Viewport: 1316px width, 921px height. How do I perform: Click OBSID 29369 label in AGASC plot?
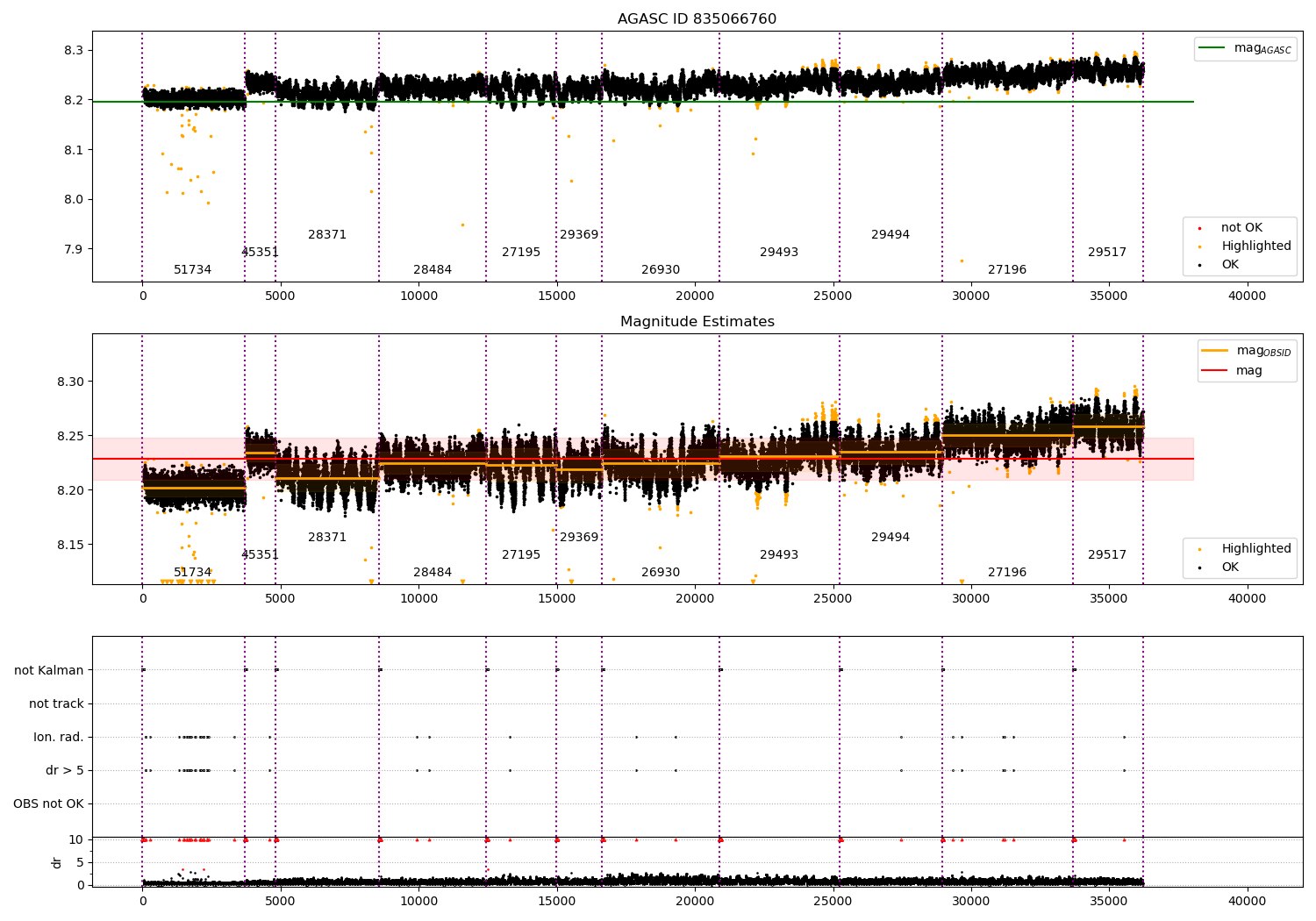coord(579,235)
